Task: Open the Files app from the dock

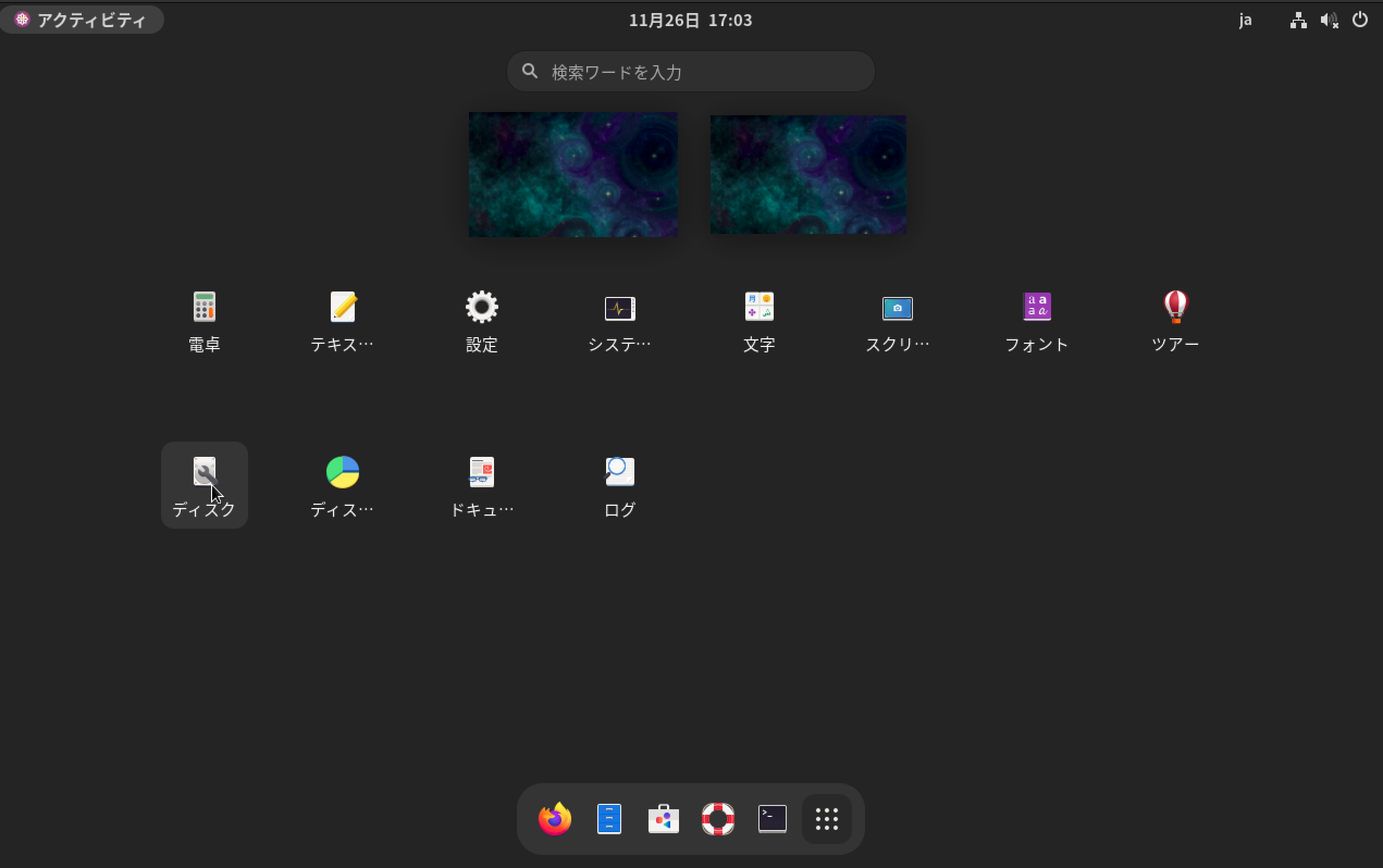Action: (x=608, y=819)
